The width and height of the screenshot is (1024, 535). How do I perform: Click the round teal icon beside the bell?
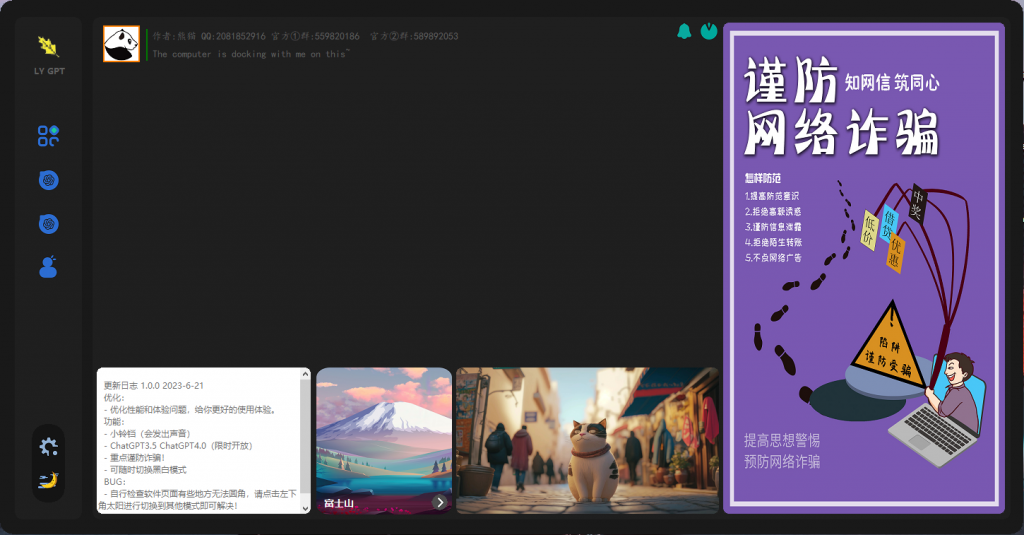709,31
